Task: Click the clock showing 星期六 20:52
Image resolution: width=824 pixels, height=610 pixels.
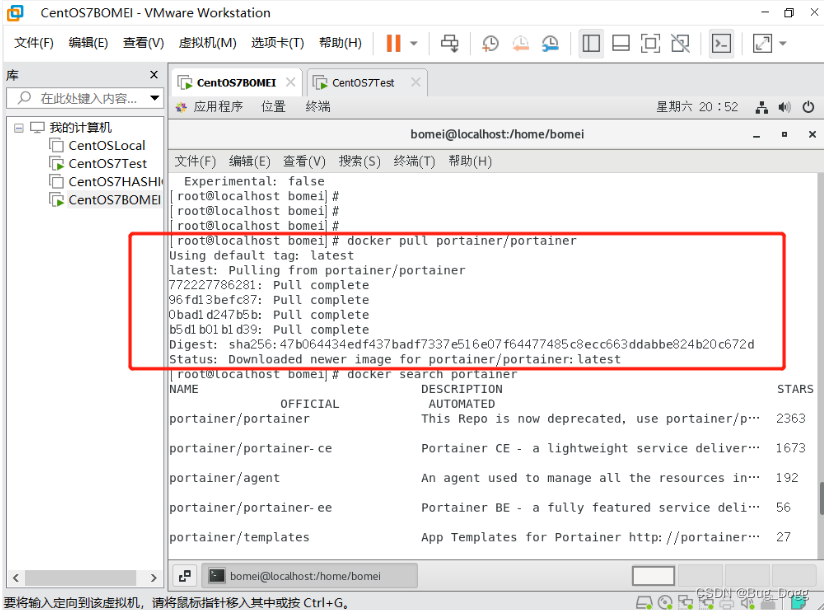Action: [x=697, y=107]
